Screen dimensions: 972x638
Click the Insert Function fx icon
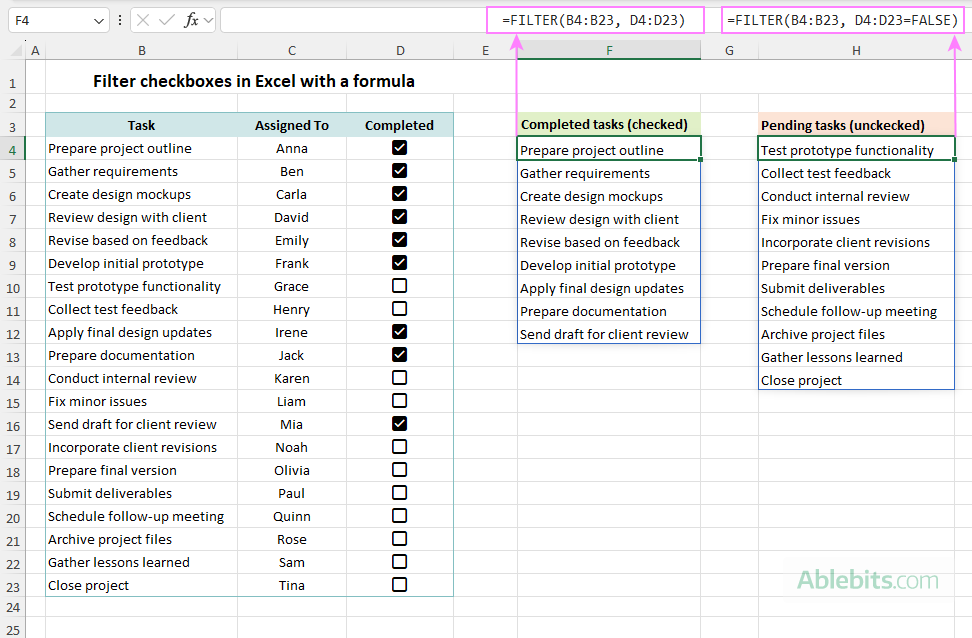pyautogui.click(x=191, y=19)
